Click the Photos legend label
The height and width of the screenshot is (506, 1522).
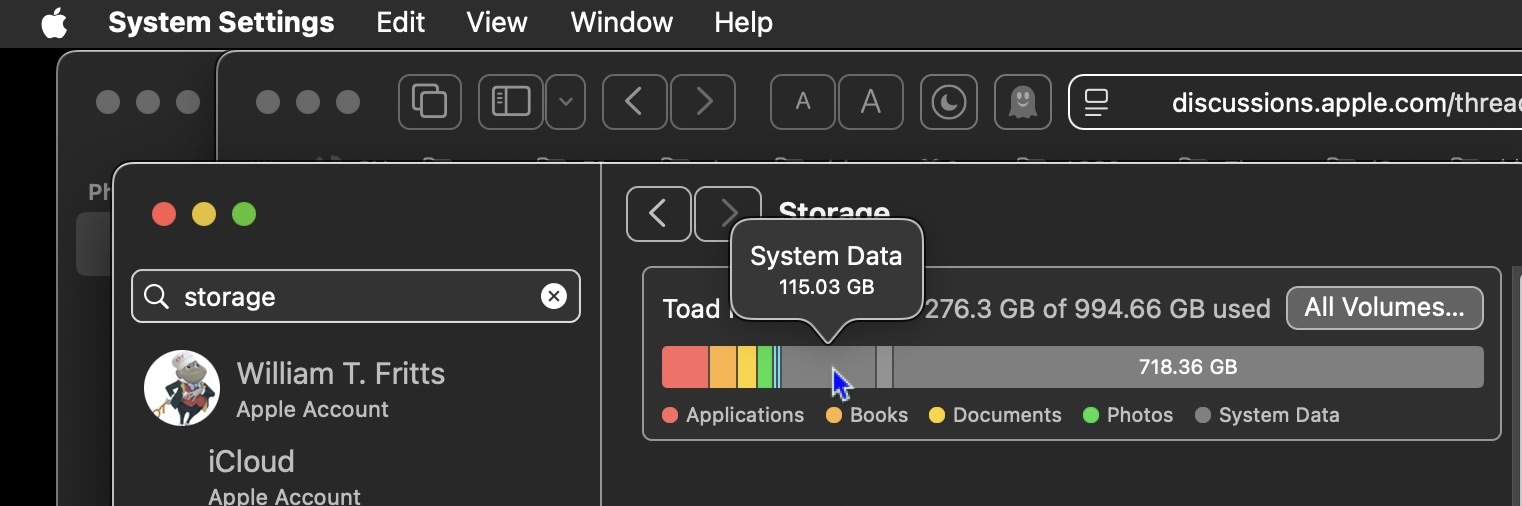coord(1140,415)
